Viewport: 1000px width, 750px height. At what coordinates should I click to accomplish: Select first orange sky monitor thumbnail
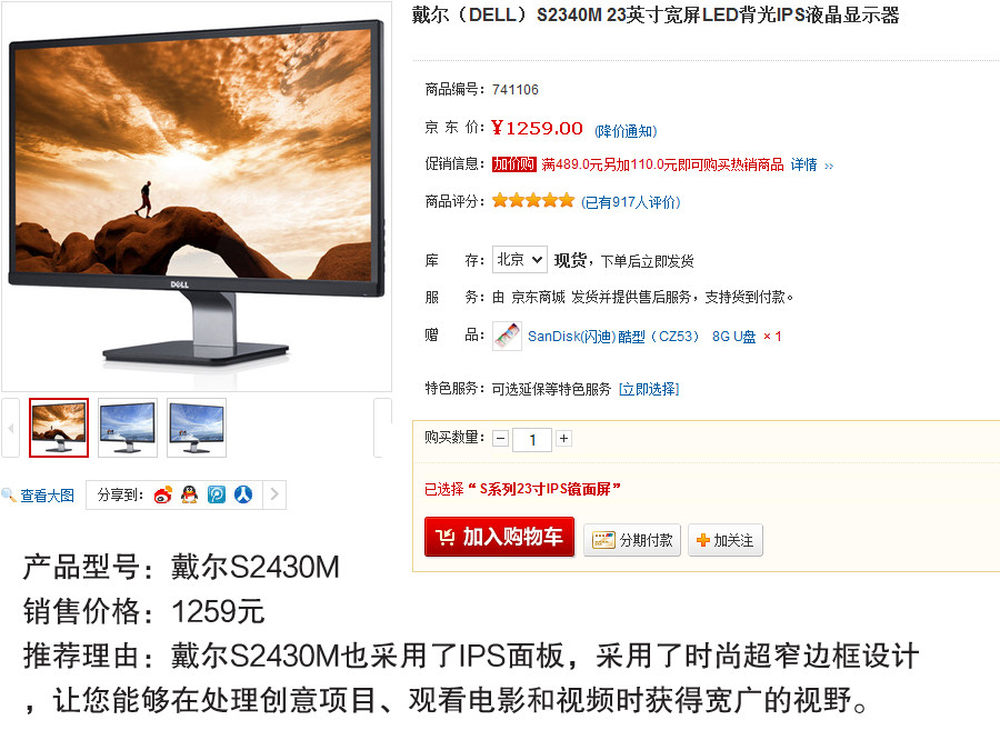pos(59,427)
